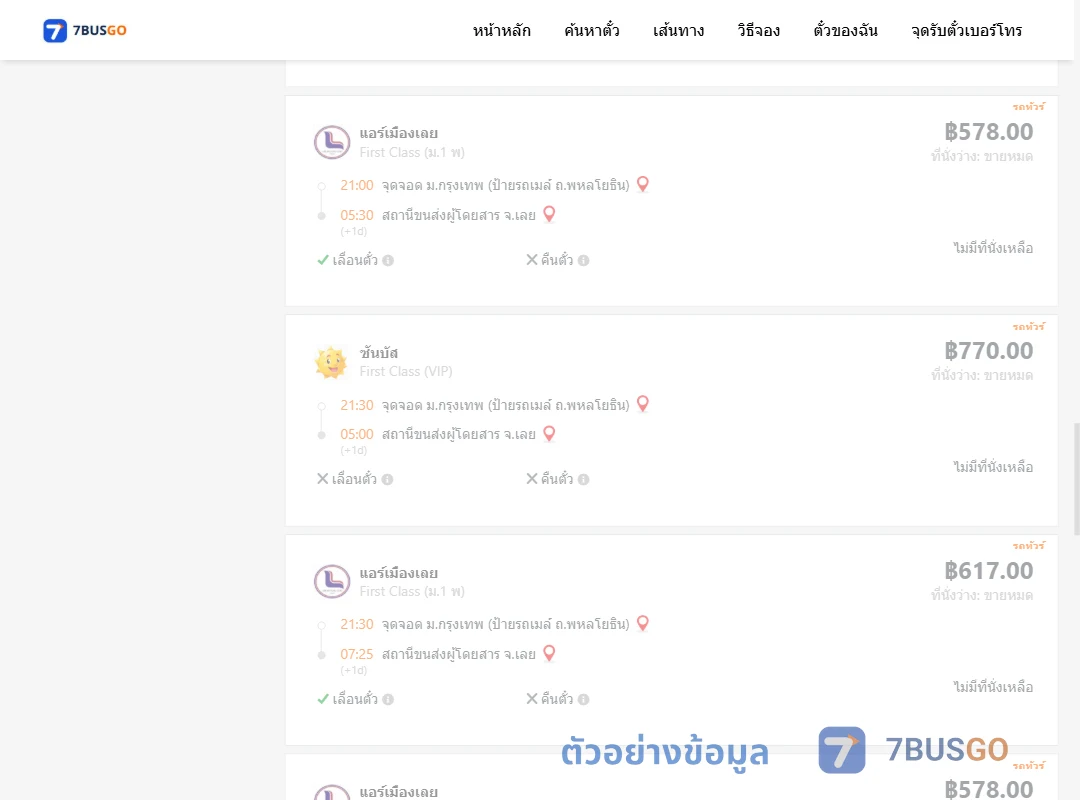Open the ค้นหาตั๋ว menu item

click(592, 30)
